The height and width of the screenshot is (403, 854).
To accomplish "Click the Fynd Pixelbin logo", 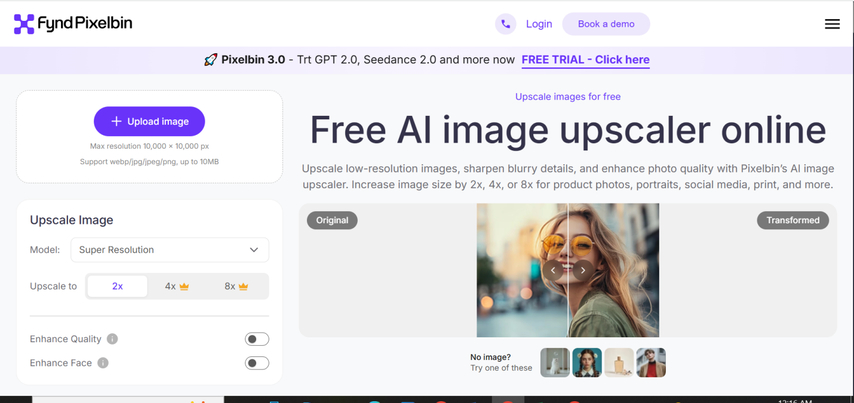I will pos(73,24).
